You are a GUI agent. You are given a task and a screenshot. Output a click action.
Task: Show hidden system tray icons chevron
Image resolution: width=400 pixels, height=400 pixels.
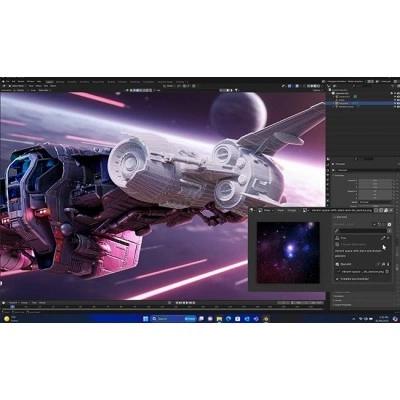click(354, 319)
